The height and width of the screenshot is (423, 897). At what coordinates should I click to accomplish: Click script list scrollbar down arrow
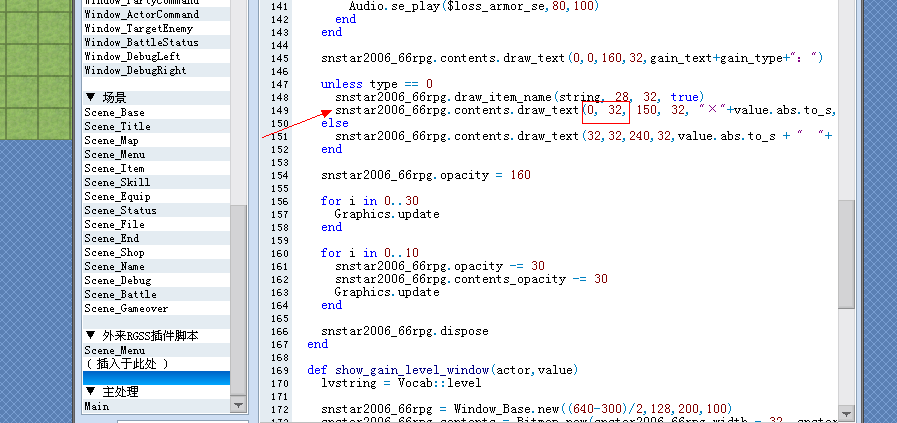tap(237, 405)
